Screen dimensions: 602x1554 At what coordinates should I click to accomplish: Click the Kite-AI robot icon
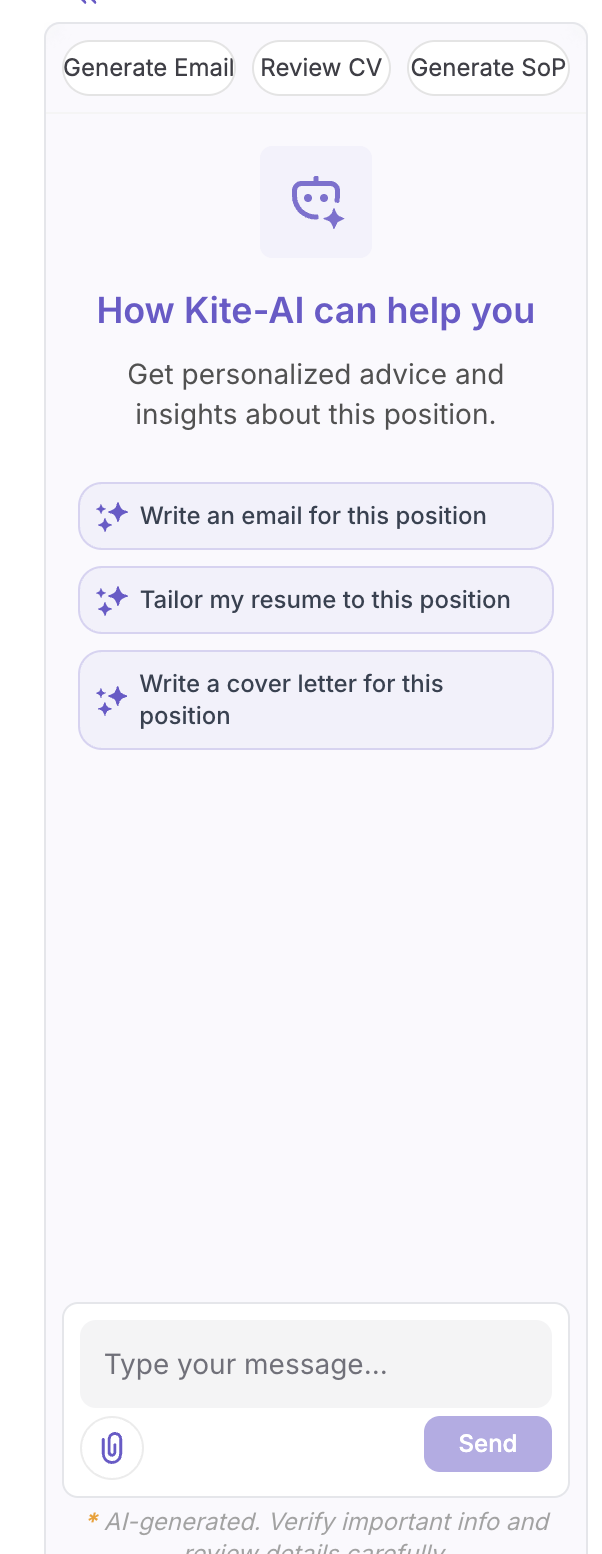point(315,200)
